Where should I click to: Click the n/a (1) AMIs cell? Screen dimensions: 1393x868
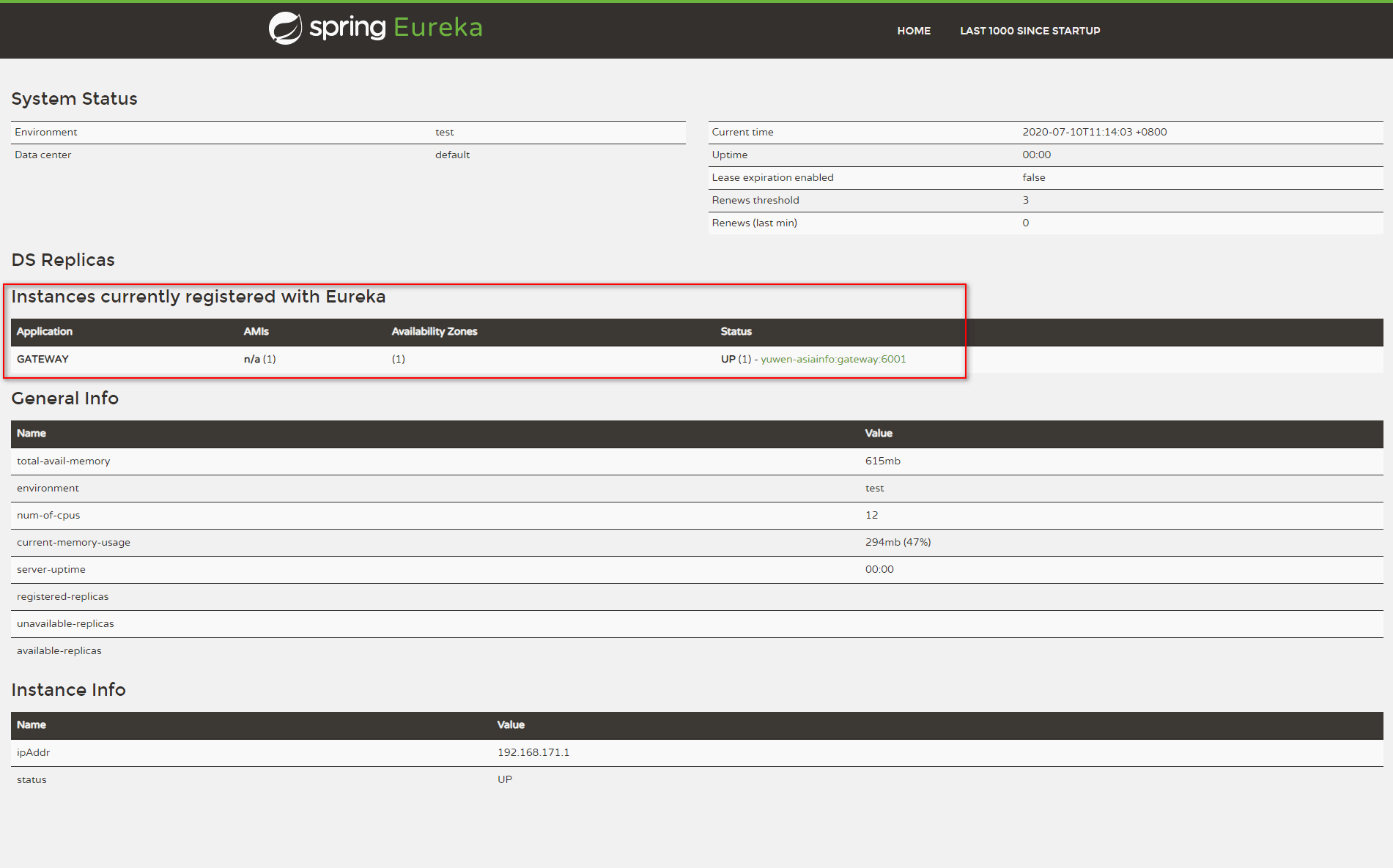(260, 359)
